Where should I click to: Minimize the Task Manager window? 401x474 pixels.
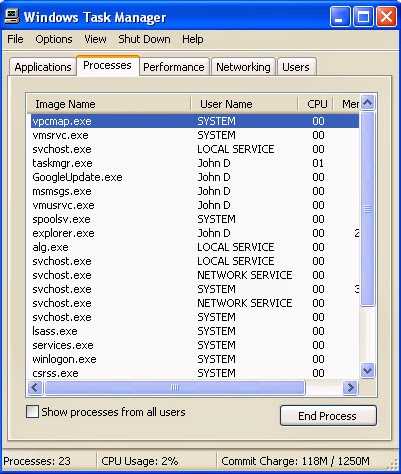click(x=340, y=17)
